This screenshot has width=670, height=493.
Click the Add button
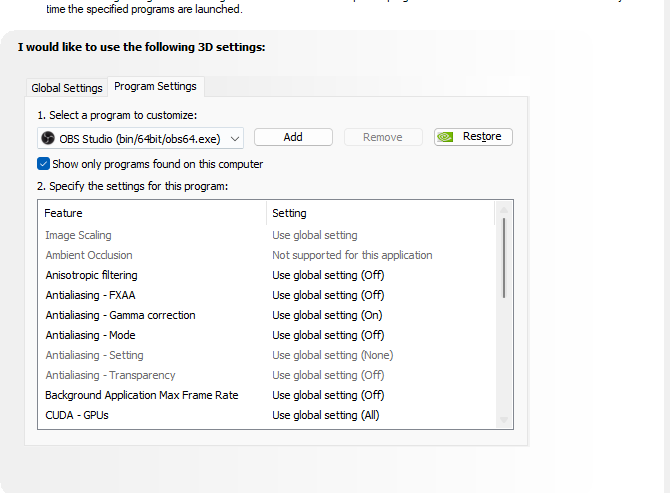coord(293,137)
